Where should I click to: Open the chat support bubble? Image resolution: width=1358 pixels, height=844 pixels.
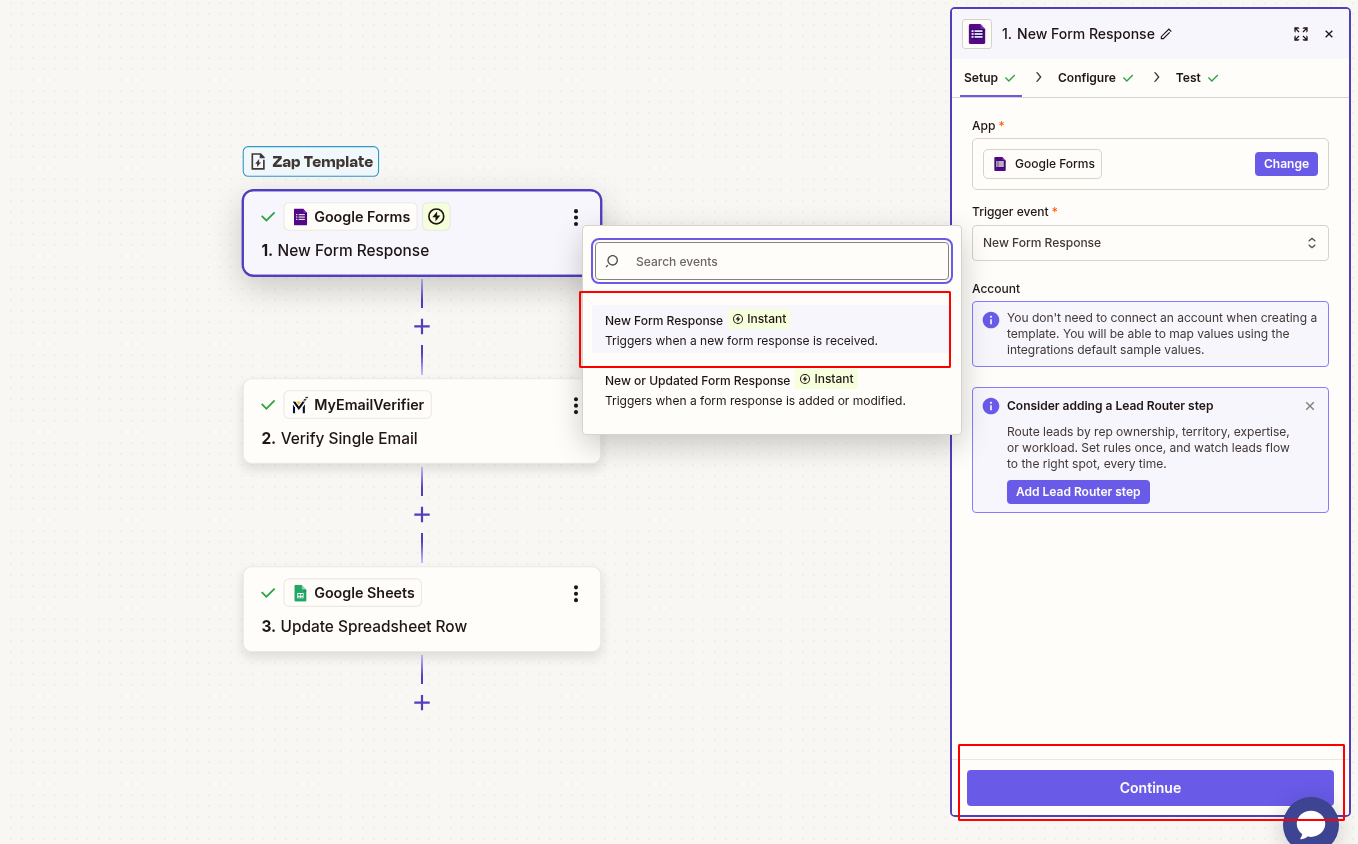(1311, 823)
